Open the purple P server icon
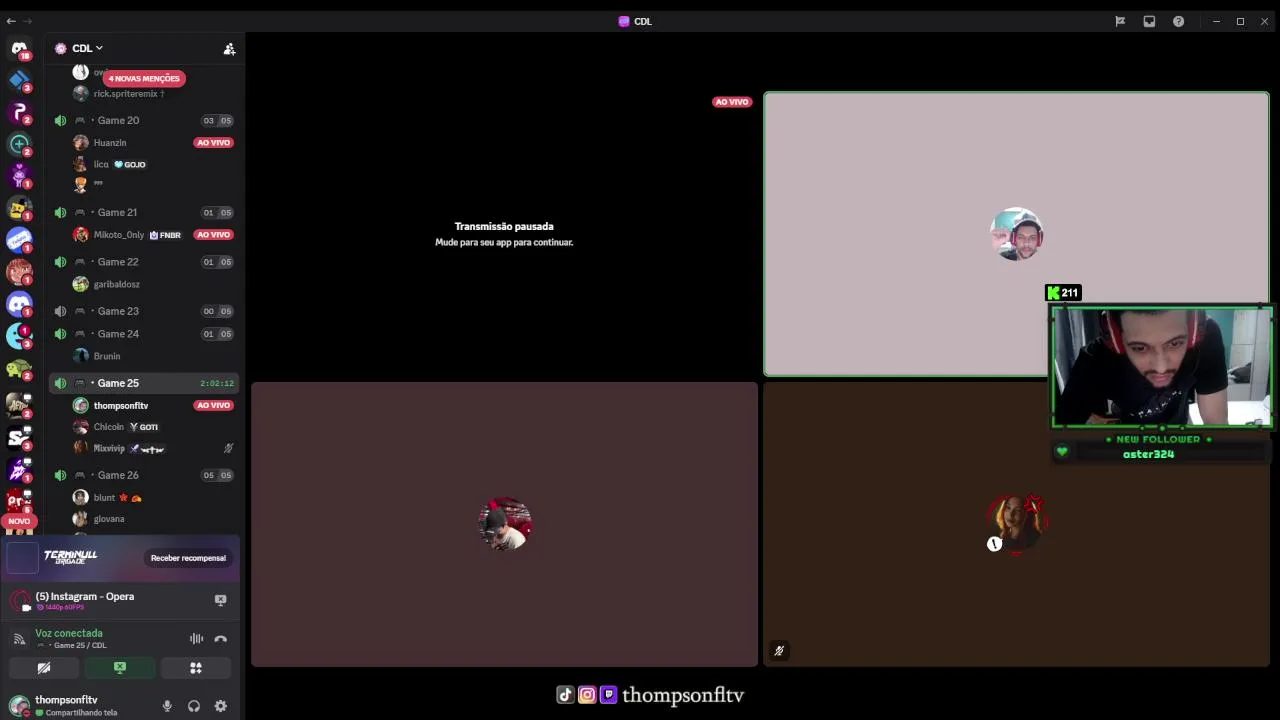Image resolution: width=1280 pixels, height=720 pixels. coord(19,112)
